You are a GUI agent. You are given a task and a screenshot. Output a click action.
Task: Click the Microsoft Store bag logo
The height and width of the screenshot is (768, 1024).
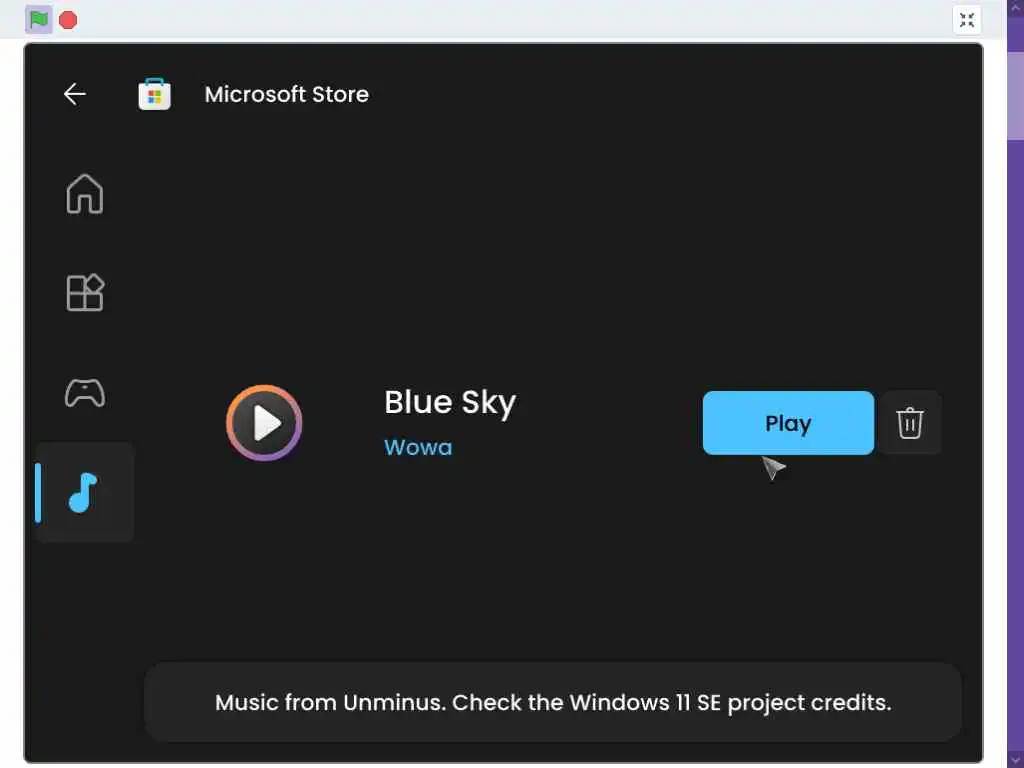click(x=155, y=94)
